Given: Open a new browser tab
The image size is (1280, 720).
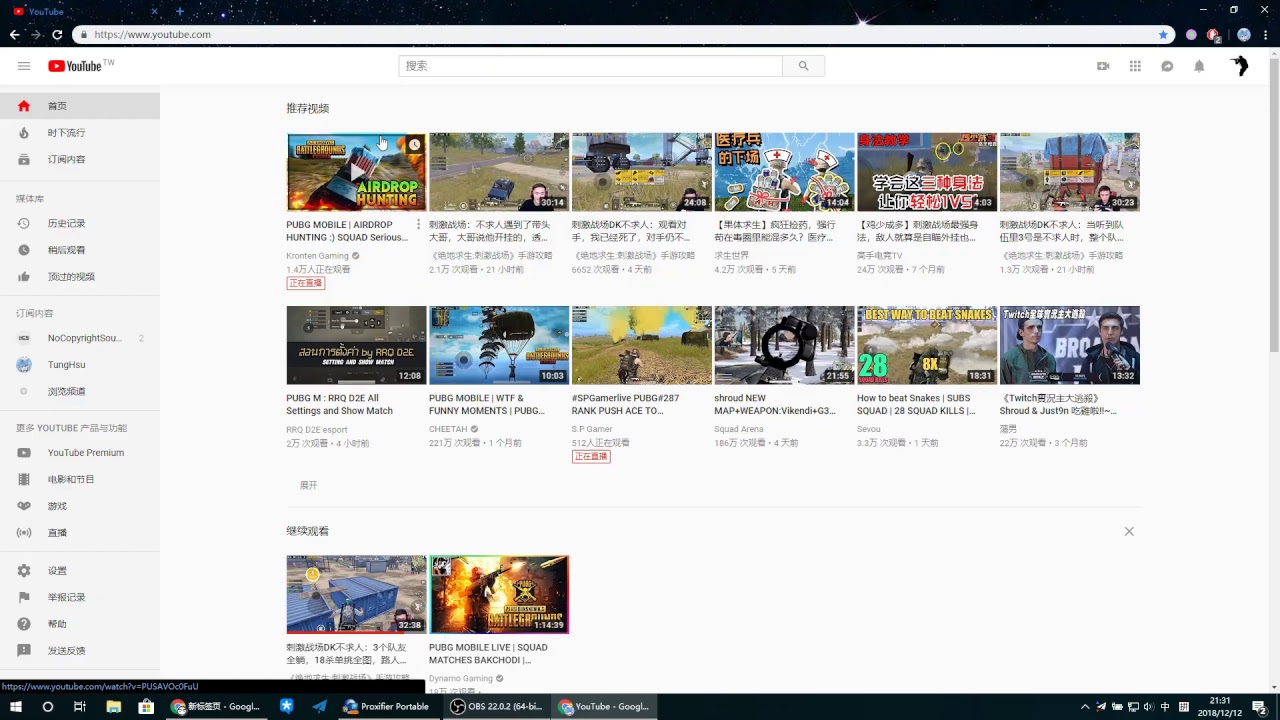Looking at the screenshot, I should (180, 11).
